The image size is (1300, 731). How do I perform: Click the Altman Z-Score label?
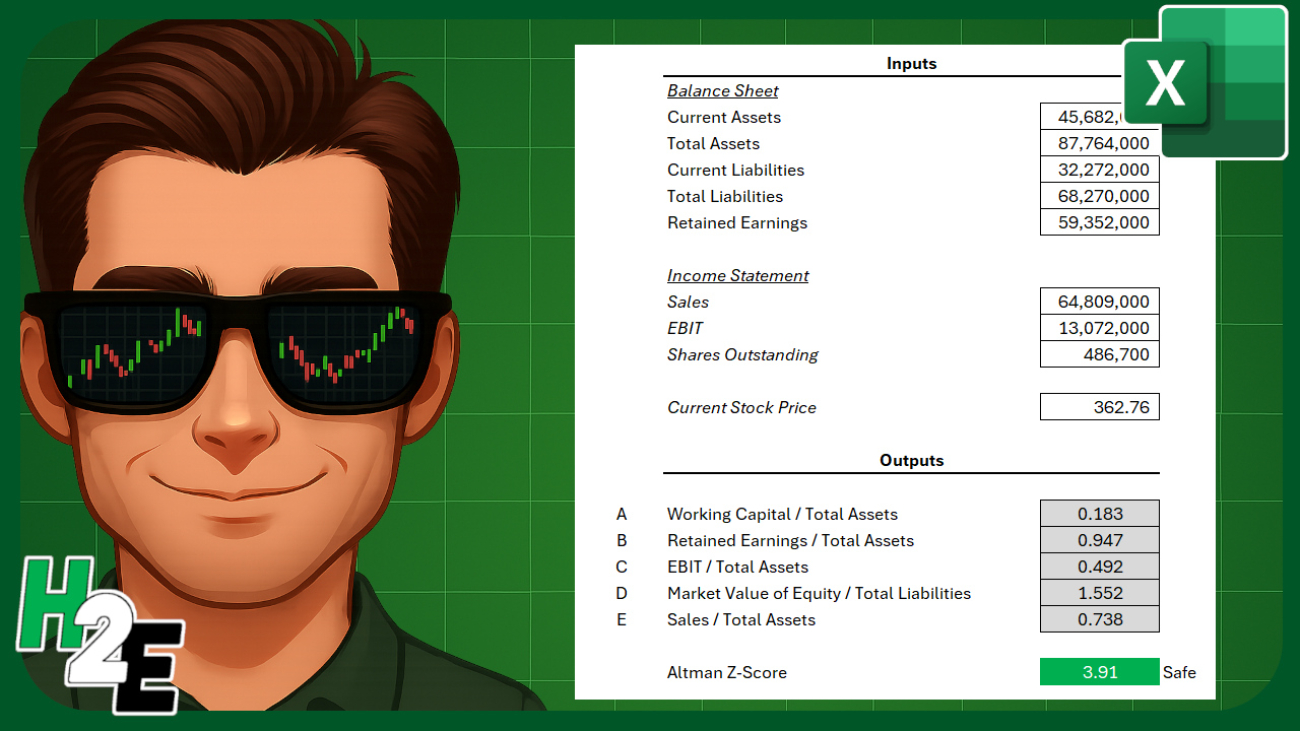point(726,672)
